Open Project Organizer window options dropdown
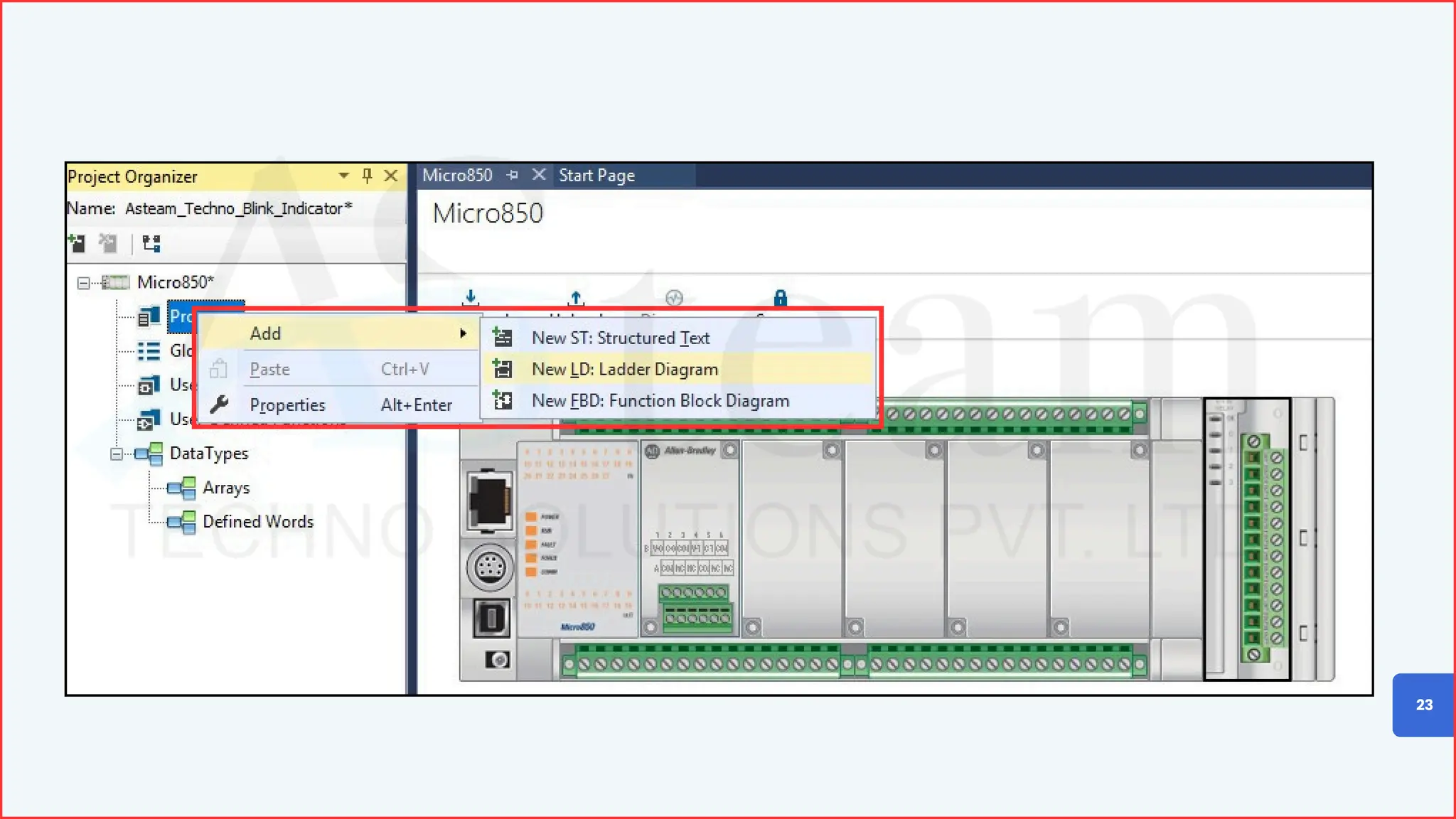Image resolution: width=1456 pixels, height=819 pixels. [343, 176]
